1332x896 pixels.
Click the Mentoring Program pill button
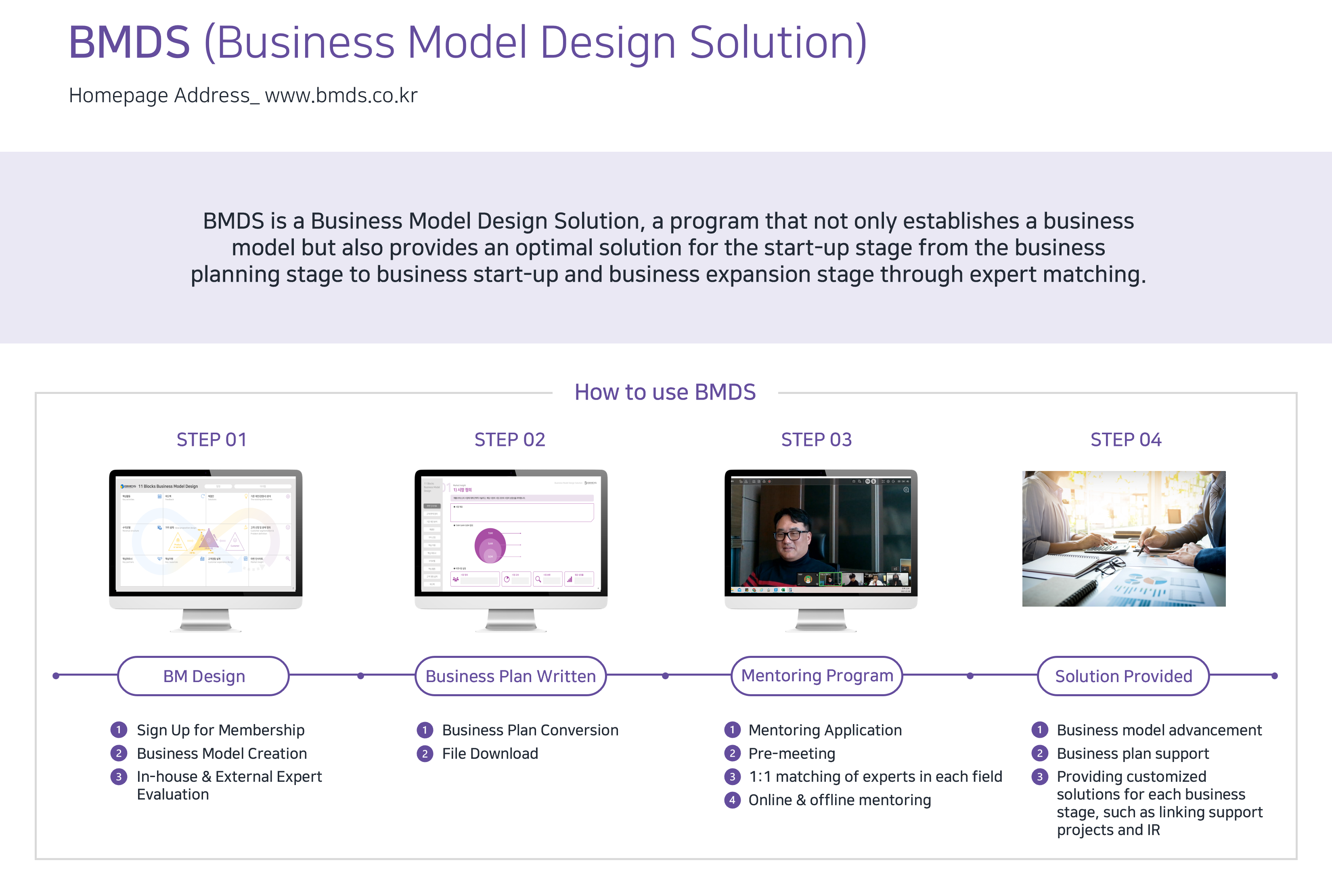tap(817, 676)
